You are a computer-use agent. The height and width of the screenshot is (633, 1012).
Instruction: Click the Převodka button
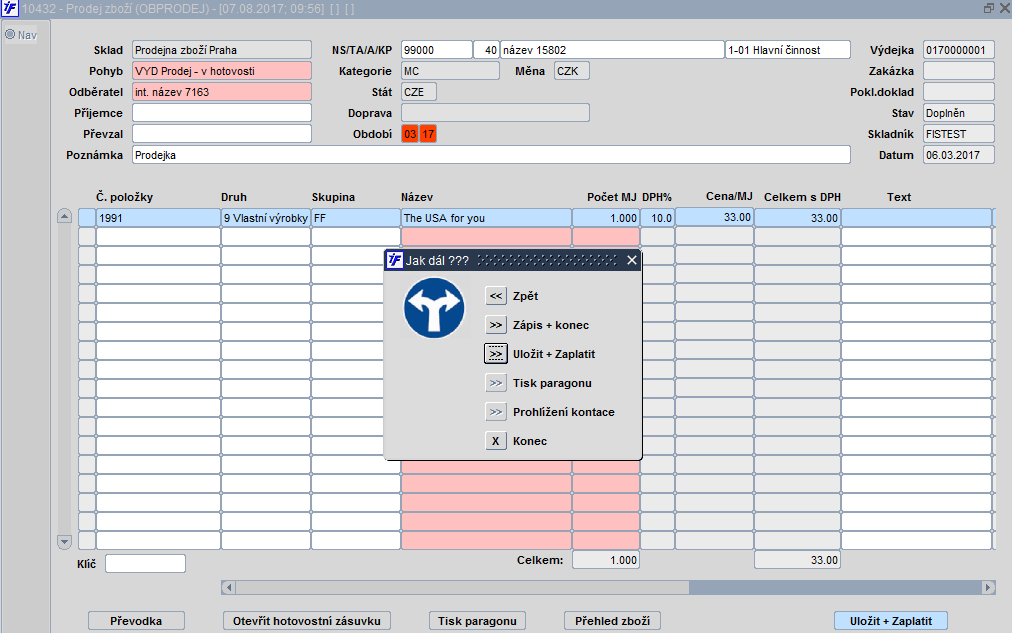136,621
